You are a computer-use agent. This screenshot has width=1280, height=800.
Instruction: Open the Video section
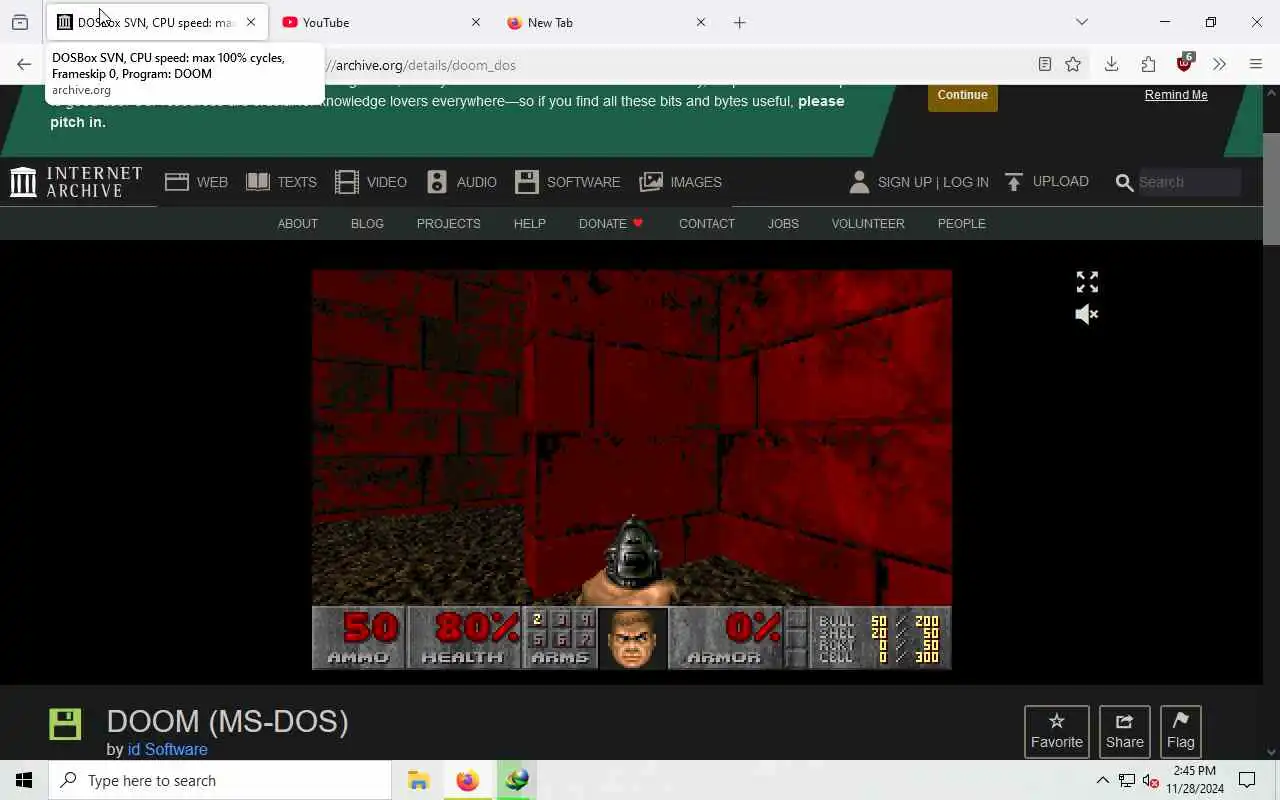(371, 182)
